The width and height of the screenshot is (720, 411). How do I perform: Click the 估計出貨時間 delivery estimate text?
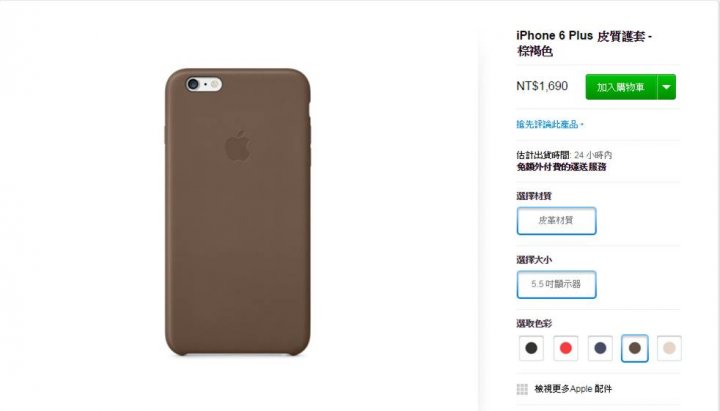[564, 155]
